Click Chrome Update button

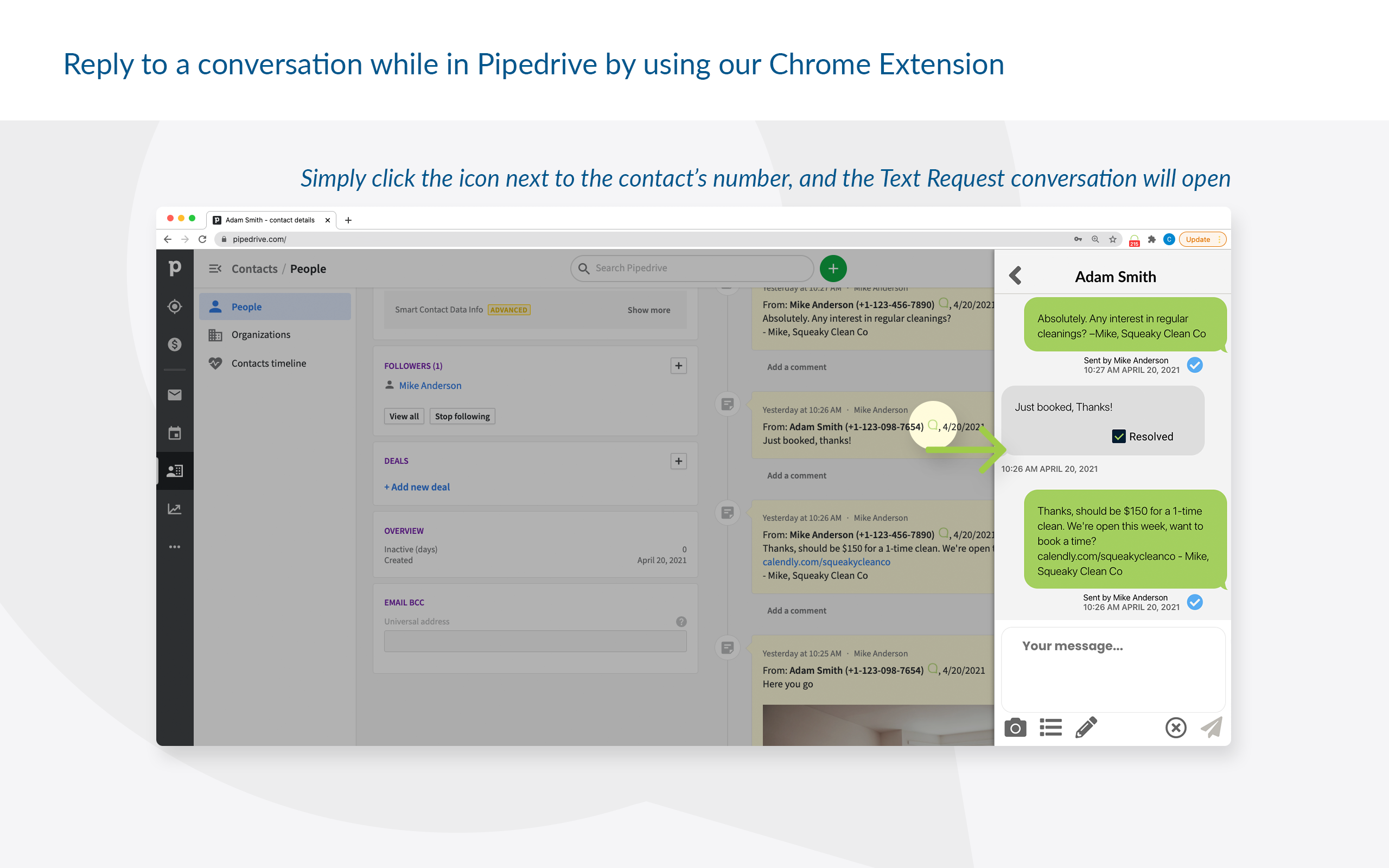1202,239
